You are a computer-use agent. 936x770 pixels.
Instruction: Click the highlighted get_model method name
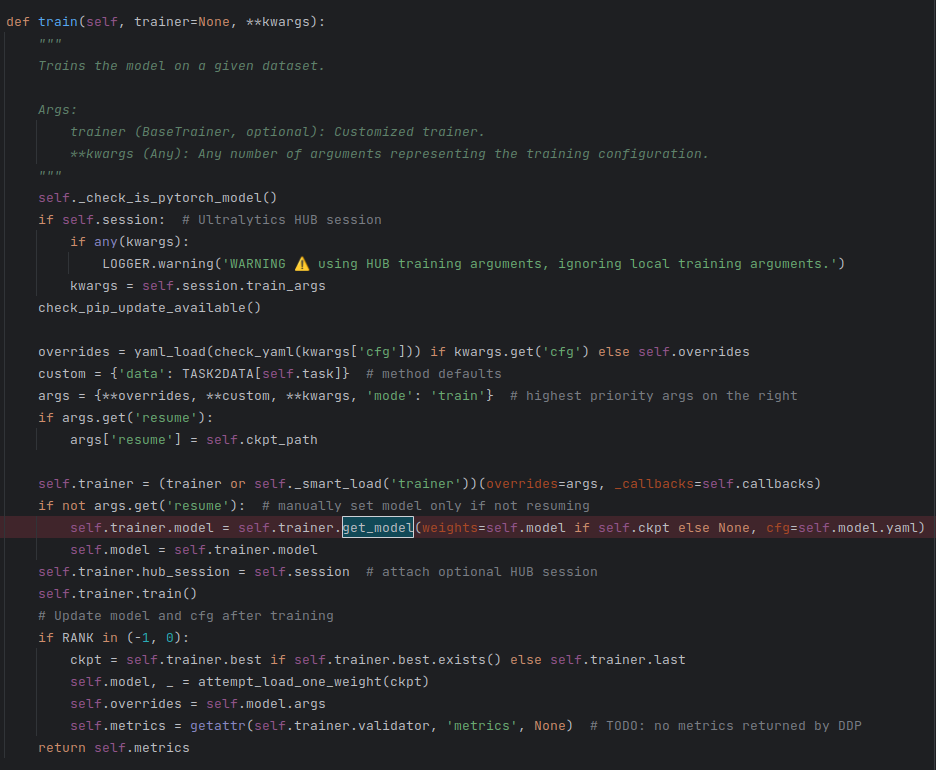point(376,527)
